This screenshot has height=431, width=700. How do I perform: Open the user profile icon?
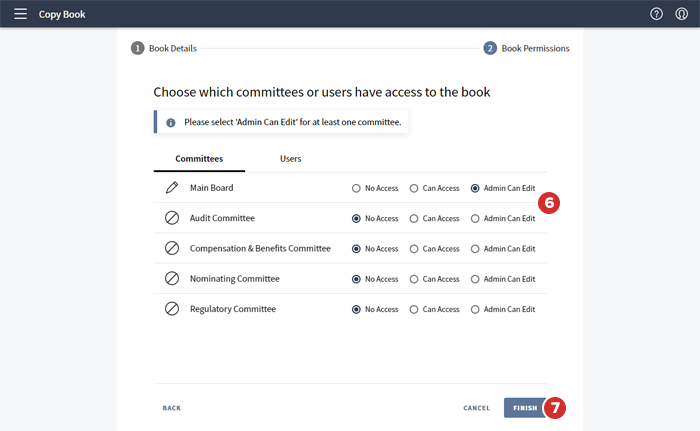[682, 14]
